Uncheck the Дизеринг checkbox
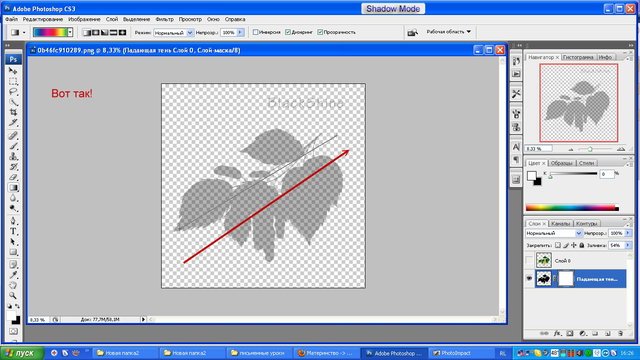640x360 pixels. point(288,32)
